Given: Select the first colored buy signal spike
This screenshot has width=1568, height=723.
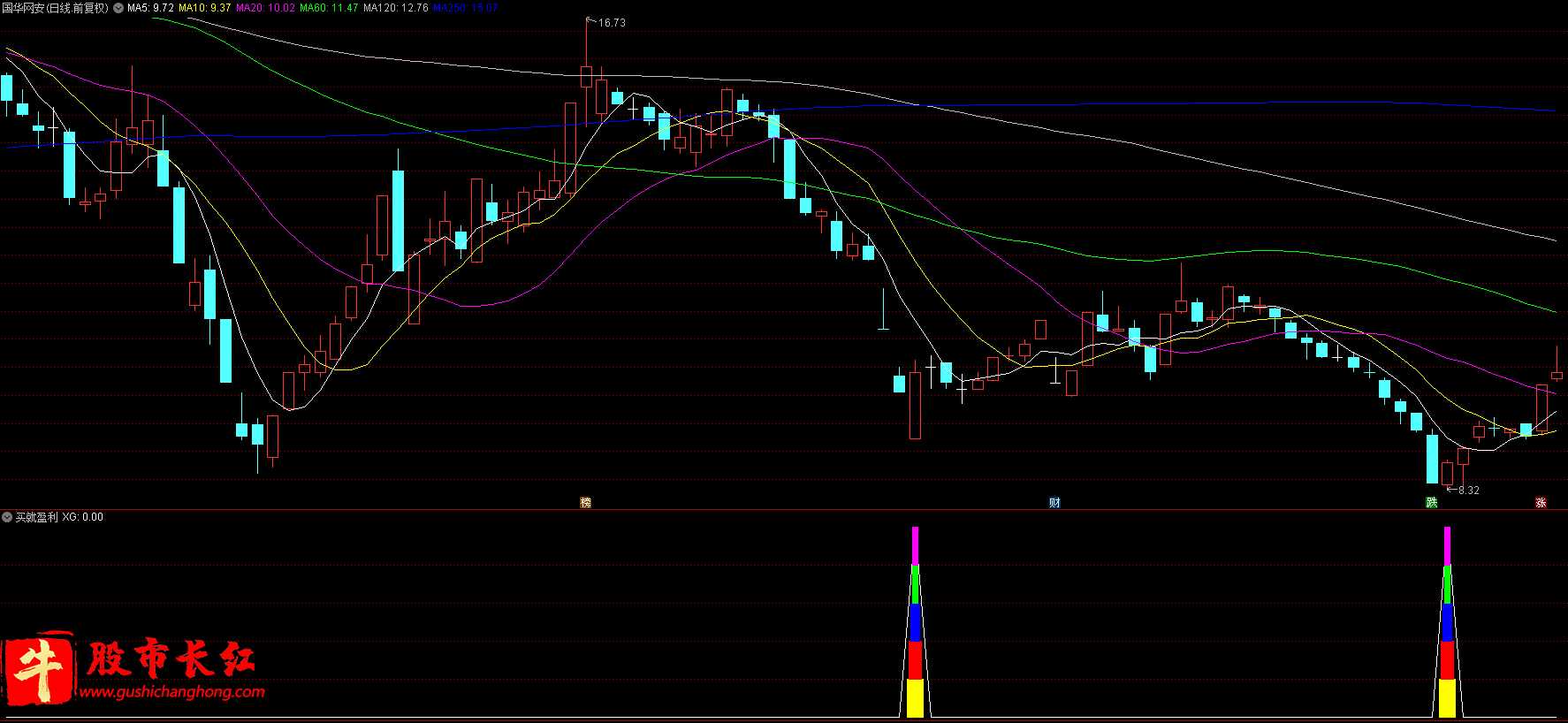Looking at the screenshot, I should coord(915,622).
